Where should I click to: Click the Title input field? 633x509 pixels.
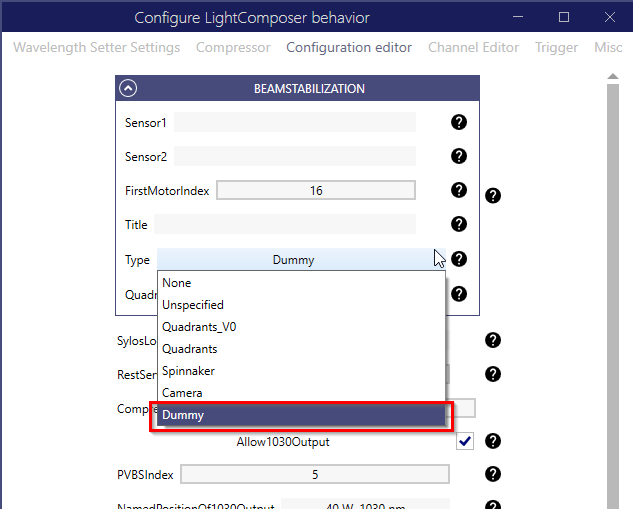click(x=285, y=224)
